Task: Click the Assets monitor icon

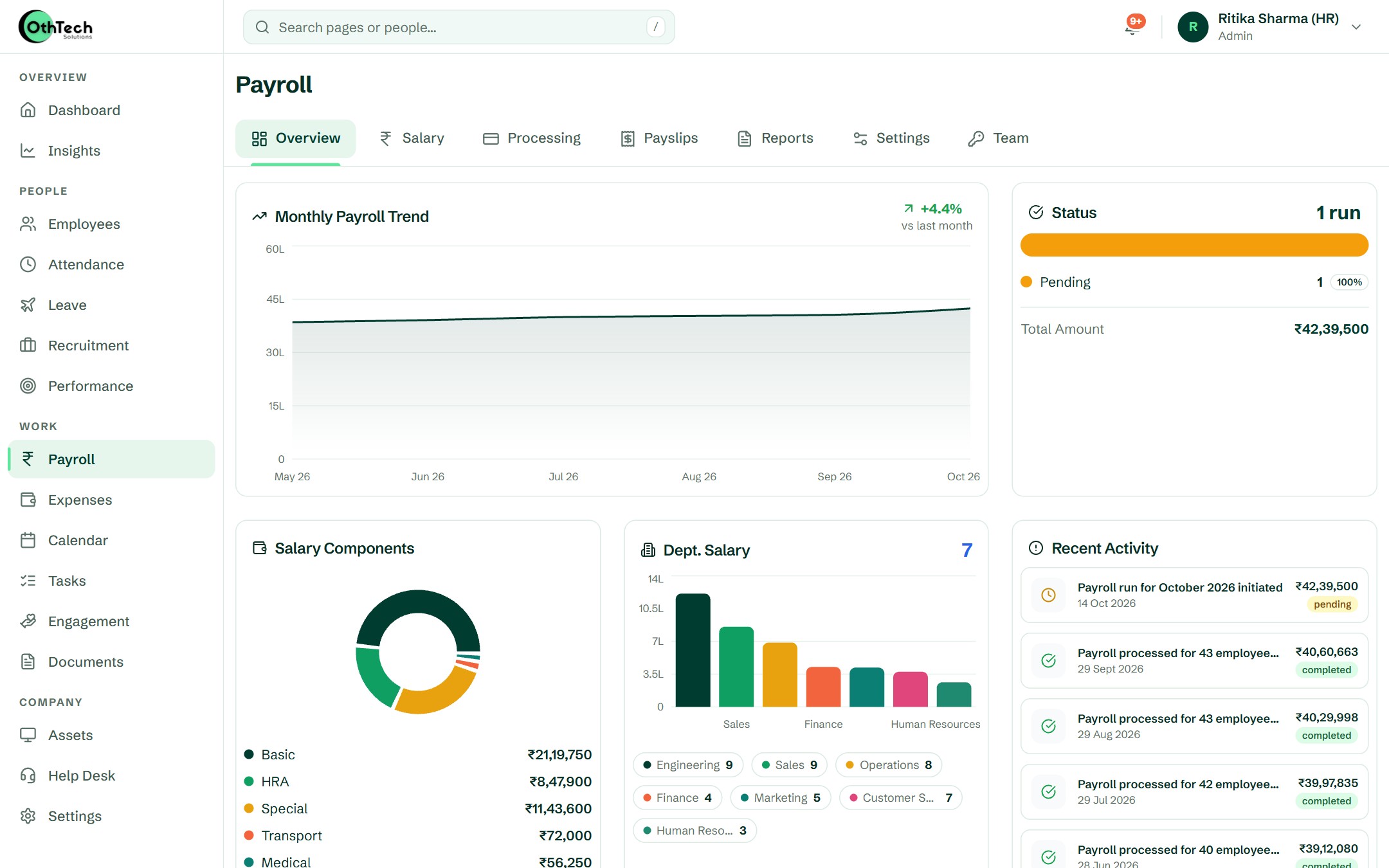Action: click(x=28, y=735)
